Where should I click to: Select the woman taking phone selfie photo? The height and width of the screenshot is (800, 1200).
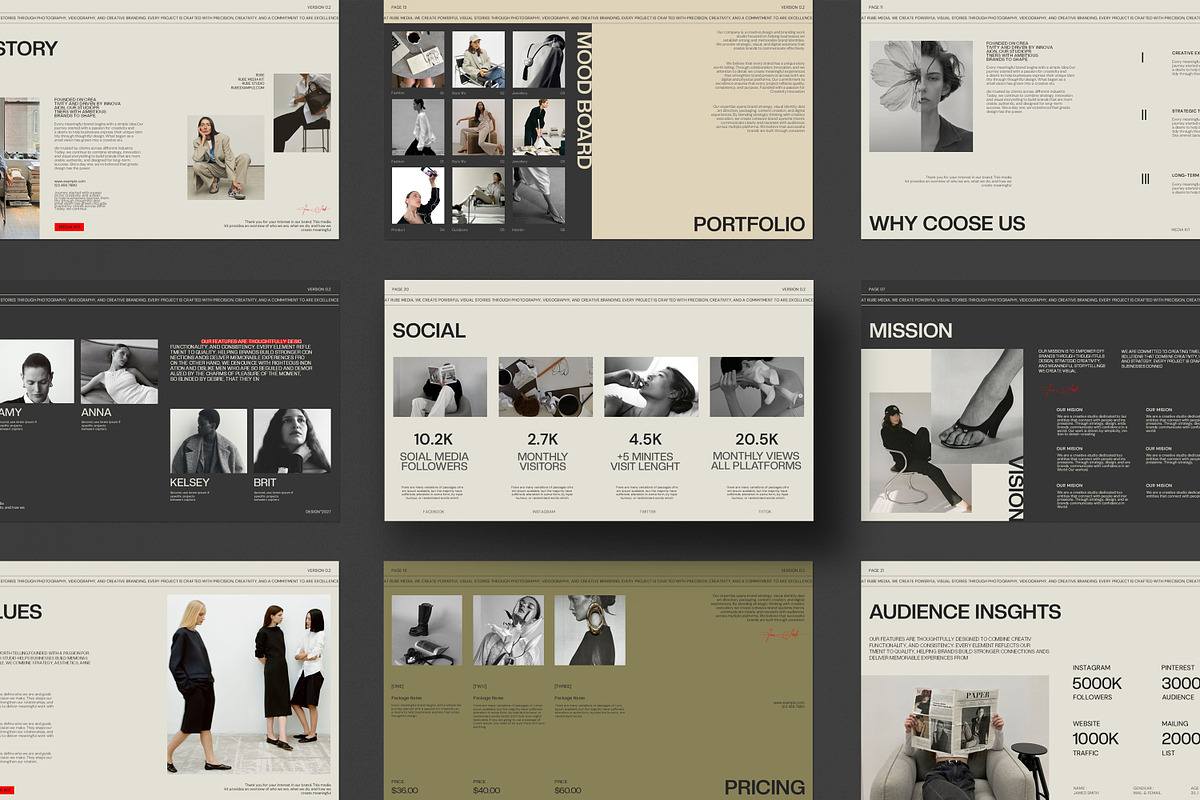[x=416, y=195]
